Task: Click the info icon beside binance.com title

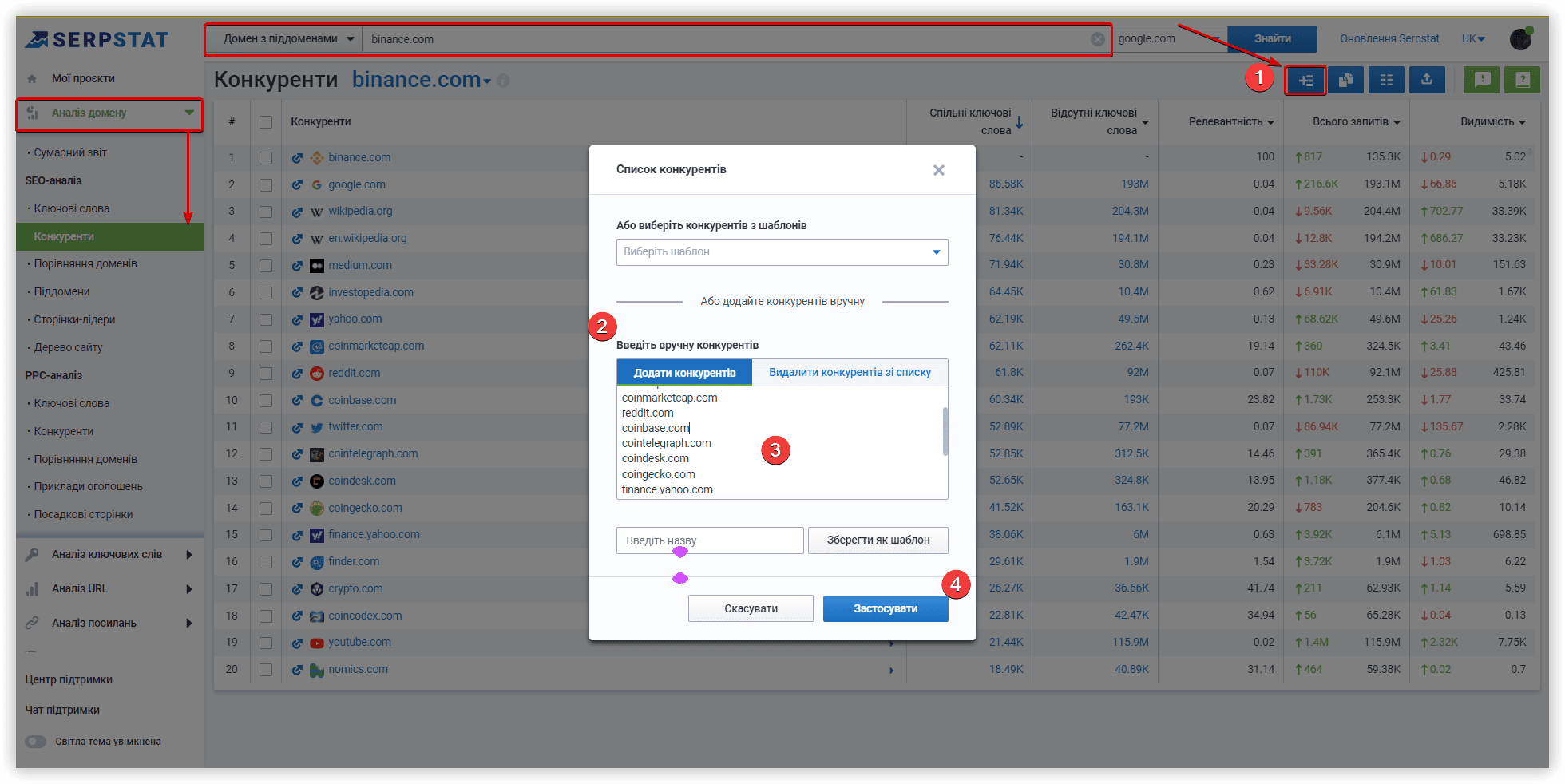Action: [503, 81]
